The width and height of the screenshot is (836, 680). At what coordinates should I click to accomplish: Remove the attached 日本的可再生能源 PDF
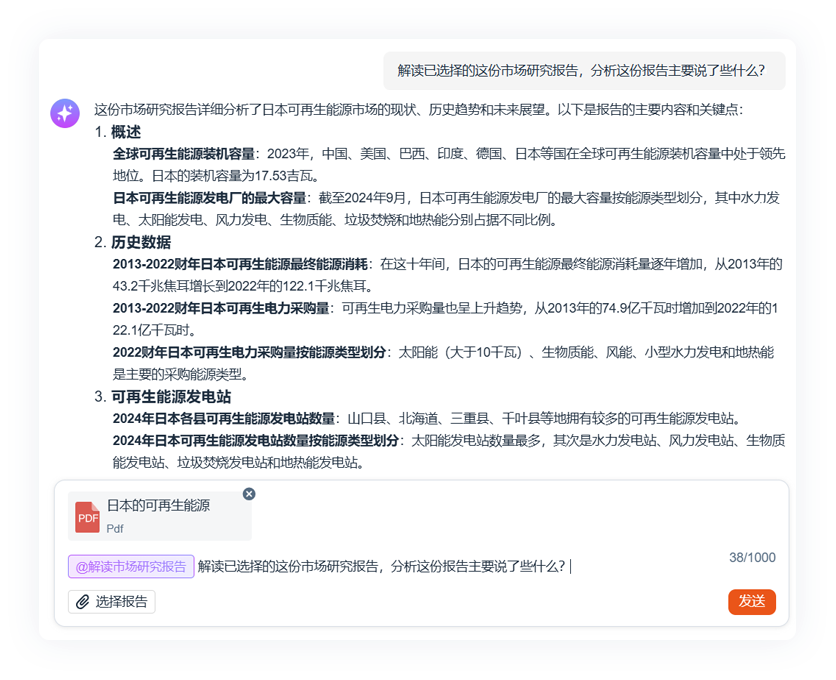pos(249,494)
